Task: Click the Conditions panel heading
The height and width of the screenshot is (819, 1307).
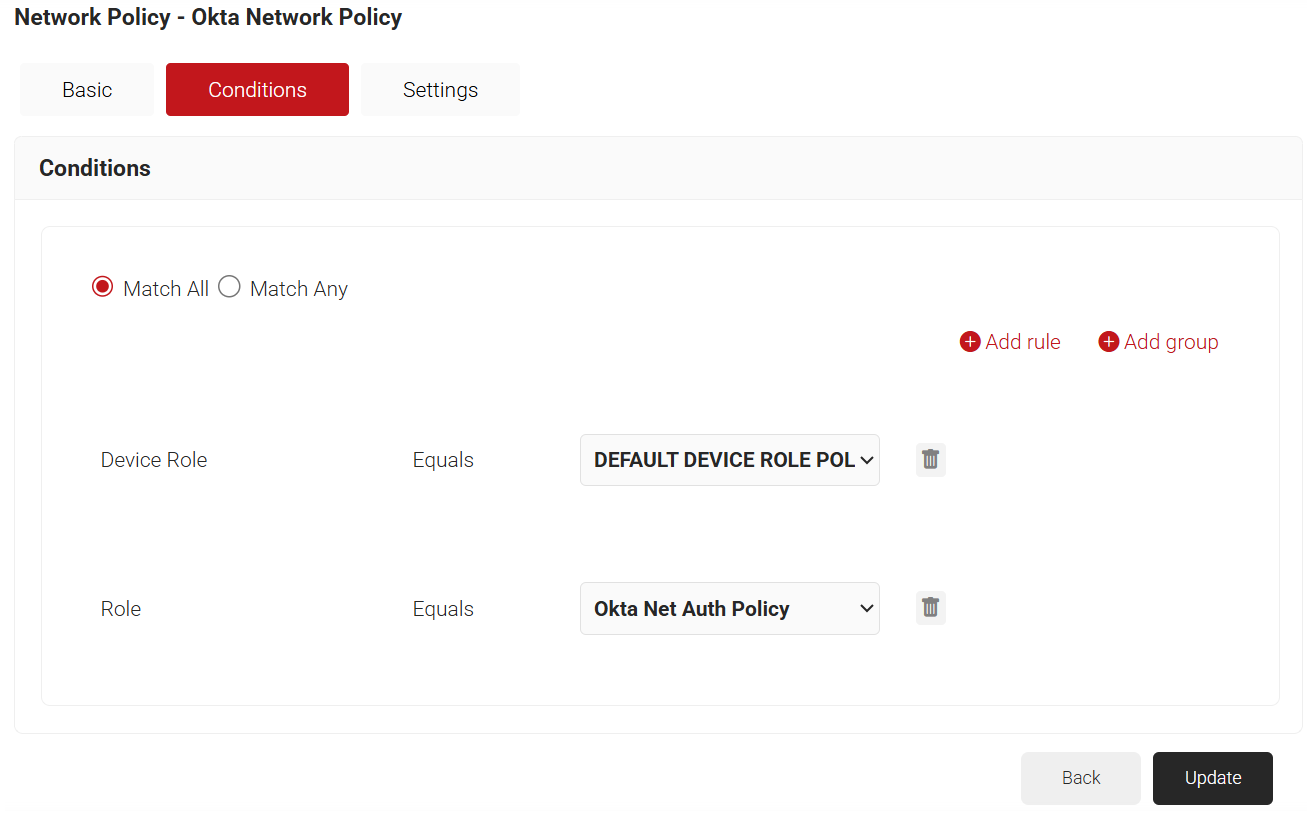Action: (x=95, y=168)
